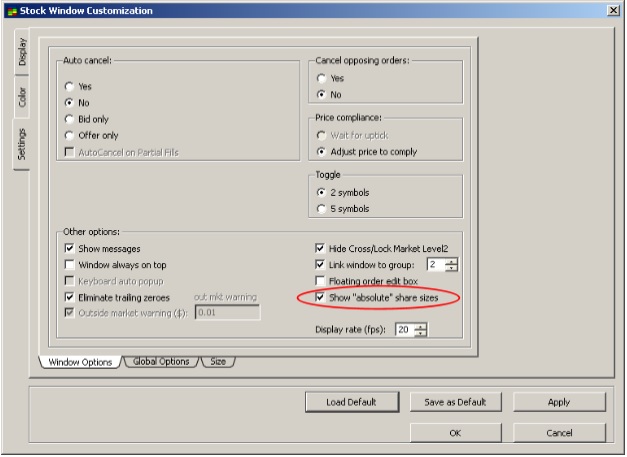Open the Color side tab
This screenshot has width=627, height=457.
[21, 98]
